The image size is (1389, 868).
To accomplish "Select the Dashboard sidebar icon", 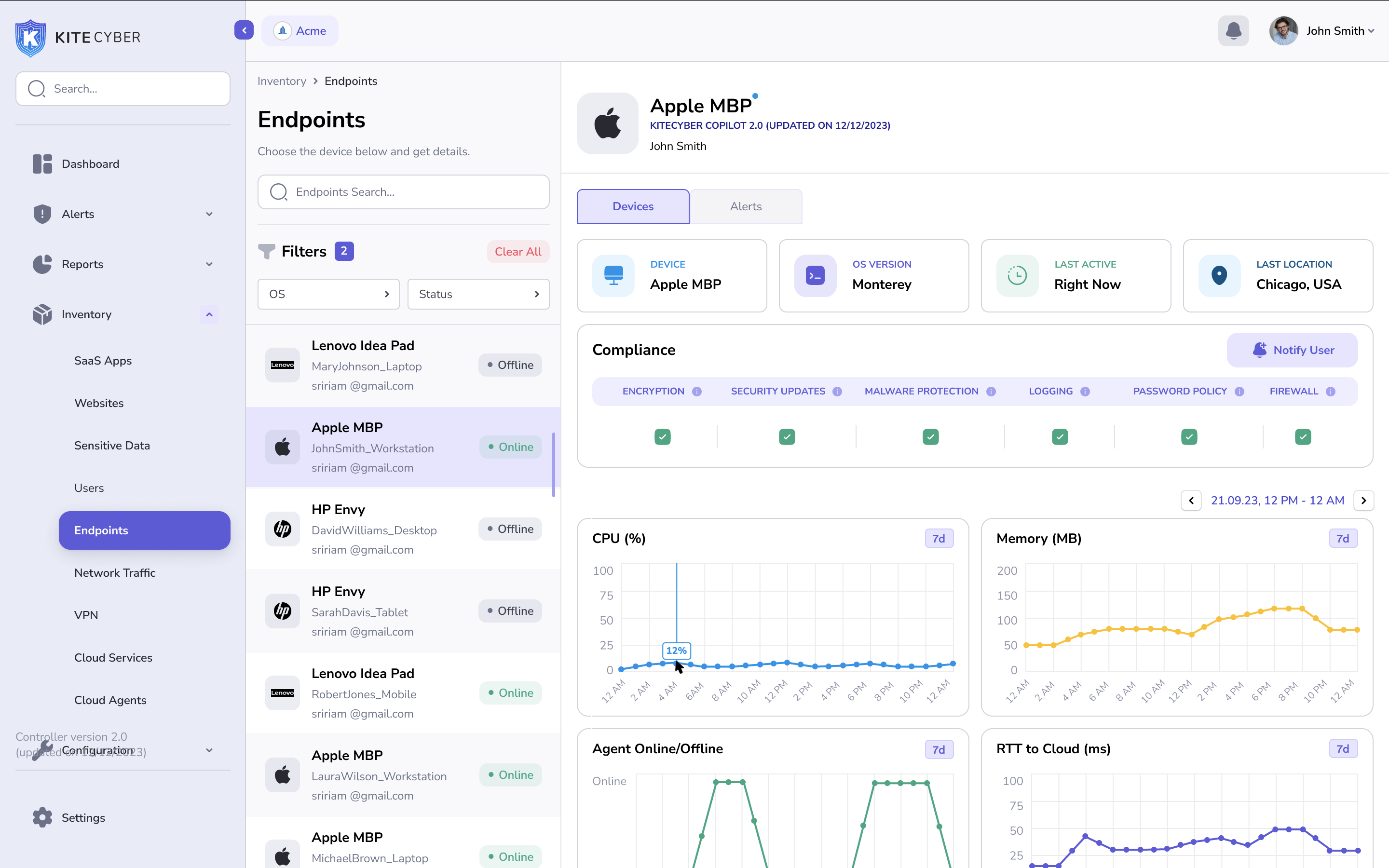I will (x=41, y=163).
